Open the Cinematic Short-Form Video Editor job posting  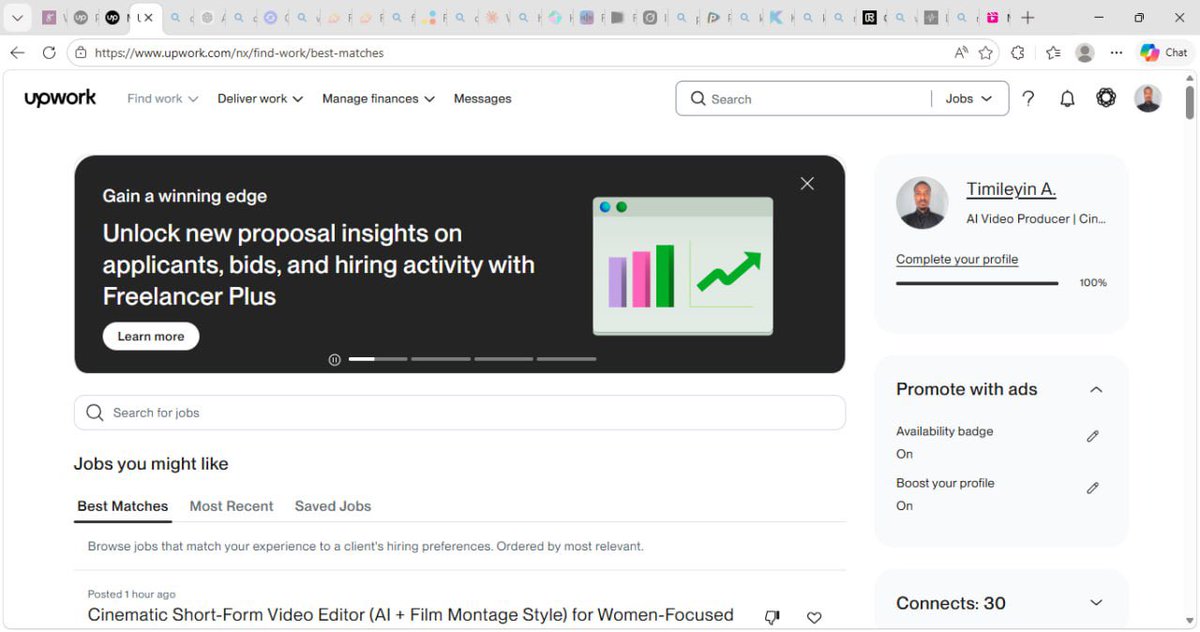[411, 615]
